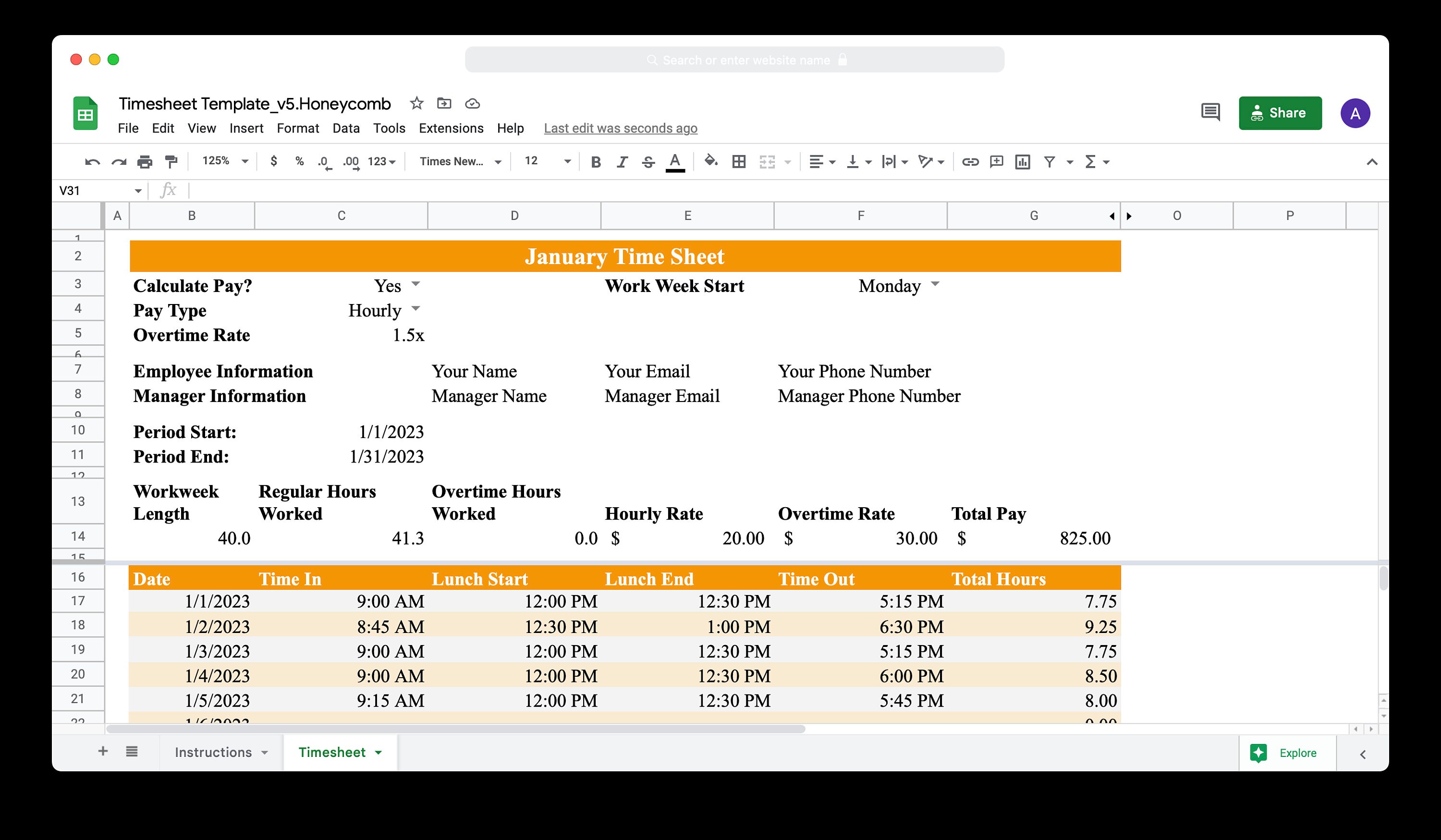Open the font size dropdown
Screen dimensions: 1441x840
click(x=567, y=162)
